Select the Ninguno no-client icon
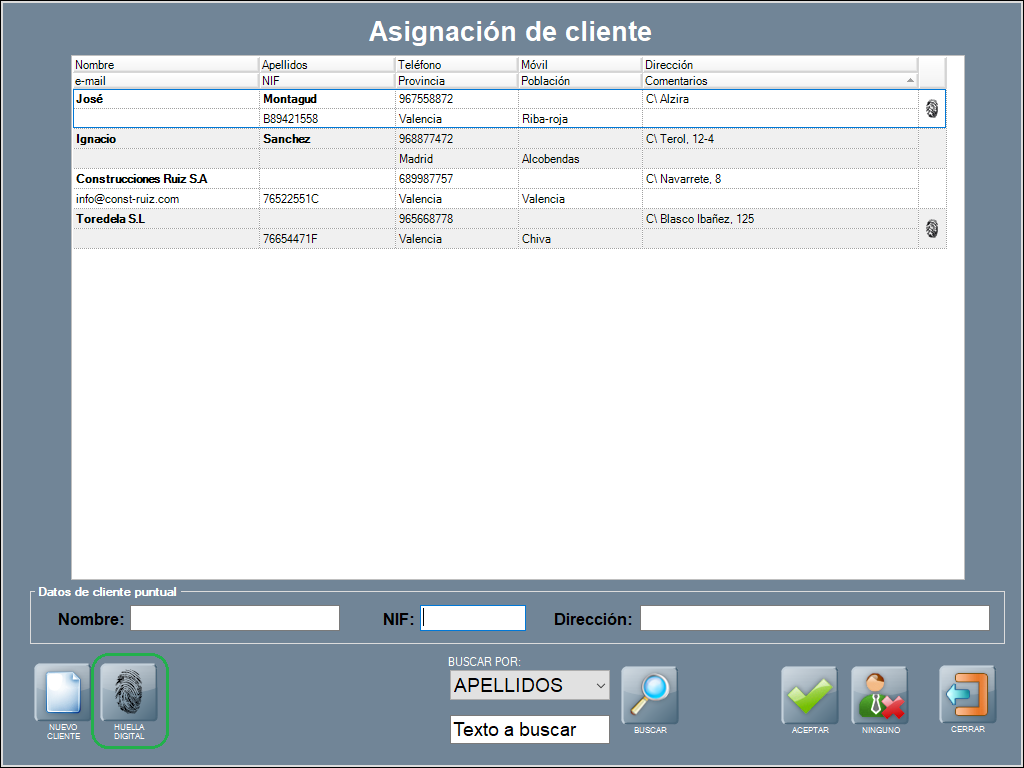Image resolution: width=1024 pixels, height=768 pixels. click(x=879, y=695)
